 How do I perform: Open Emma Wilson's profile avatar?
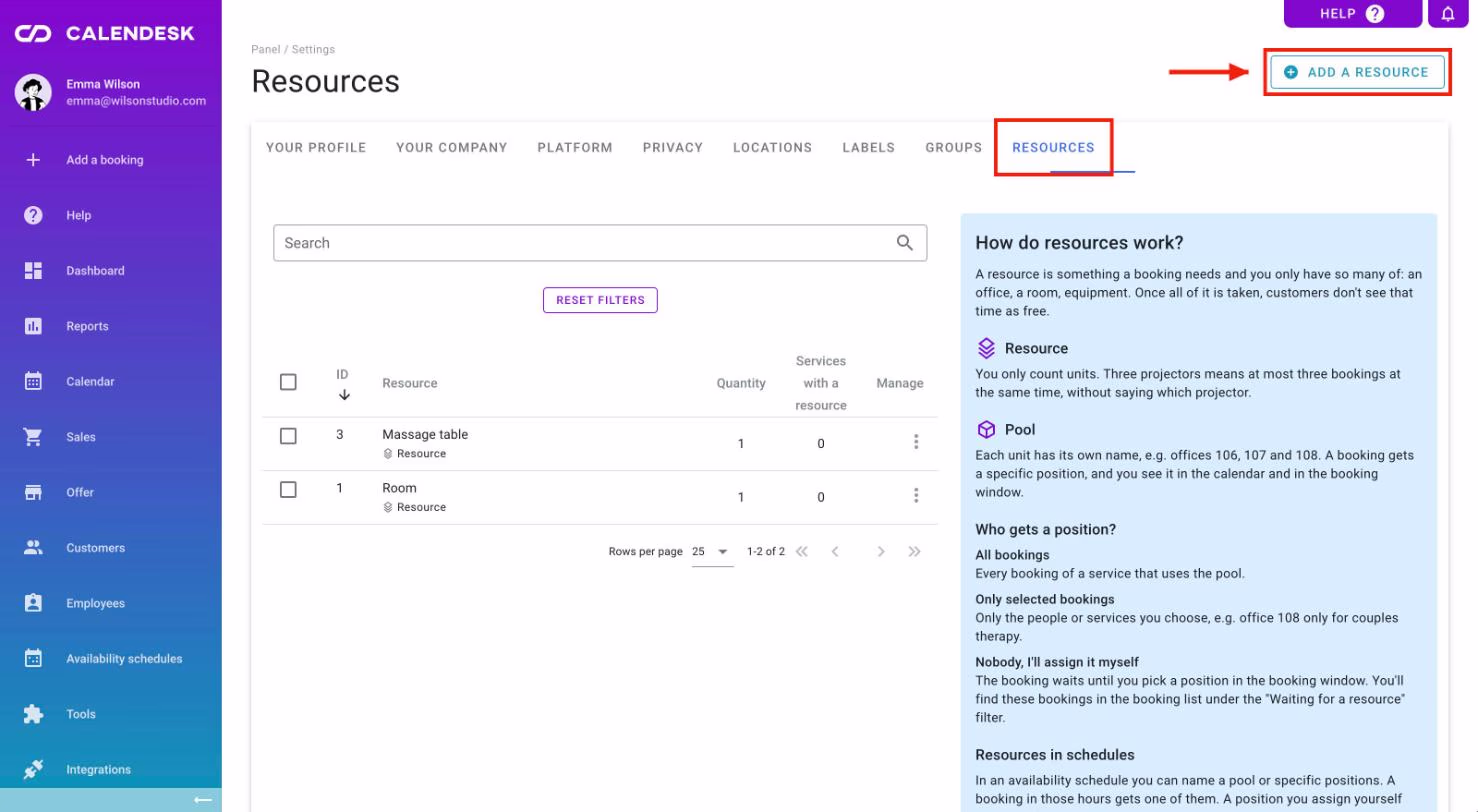(33, 92)
